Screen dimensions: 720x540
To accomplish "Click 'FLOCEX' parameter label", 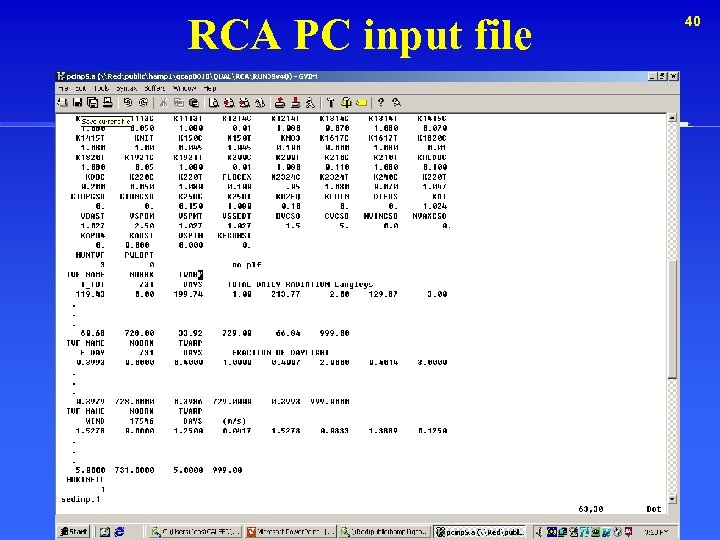I will point(236,177).
